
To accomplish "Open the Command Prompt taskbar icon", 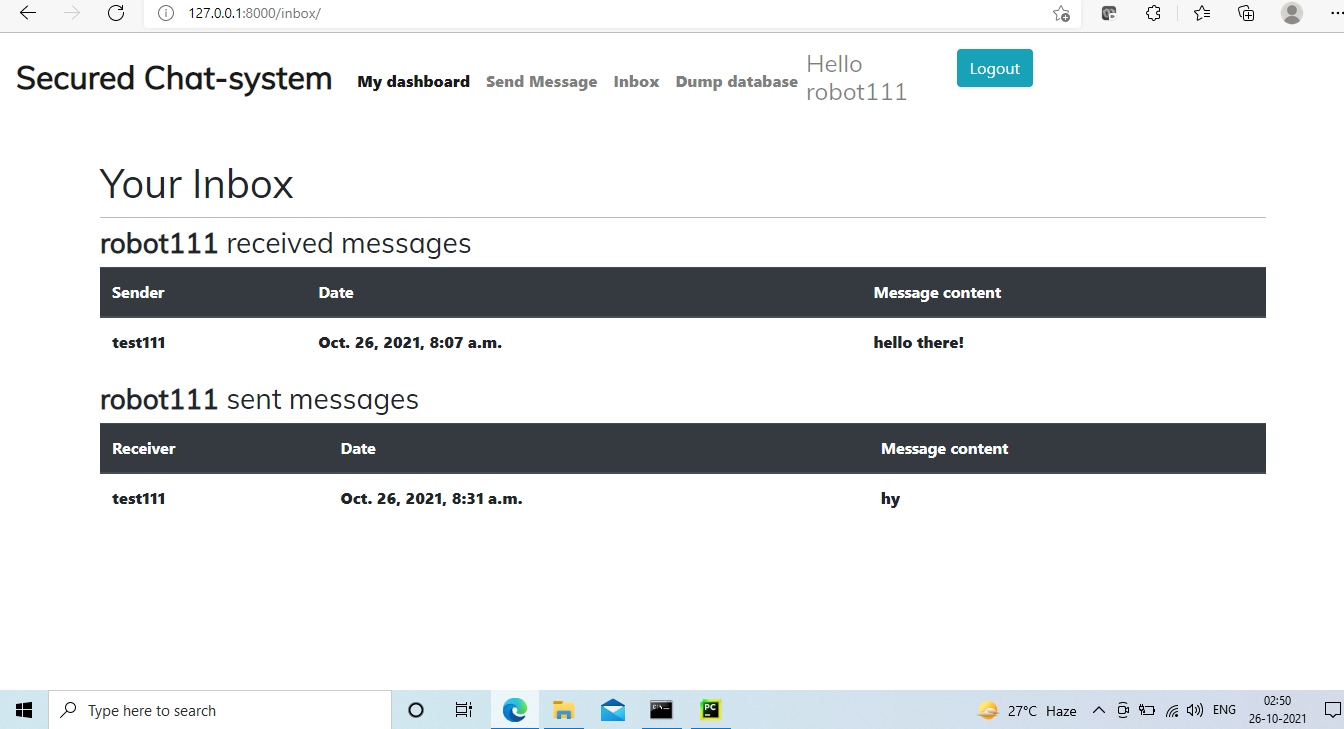I will [661, 710].
